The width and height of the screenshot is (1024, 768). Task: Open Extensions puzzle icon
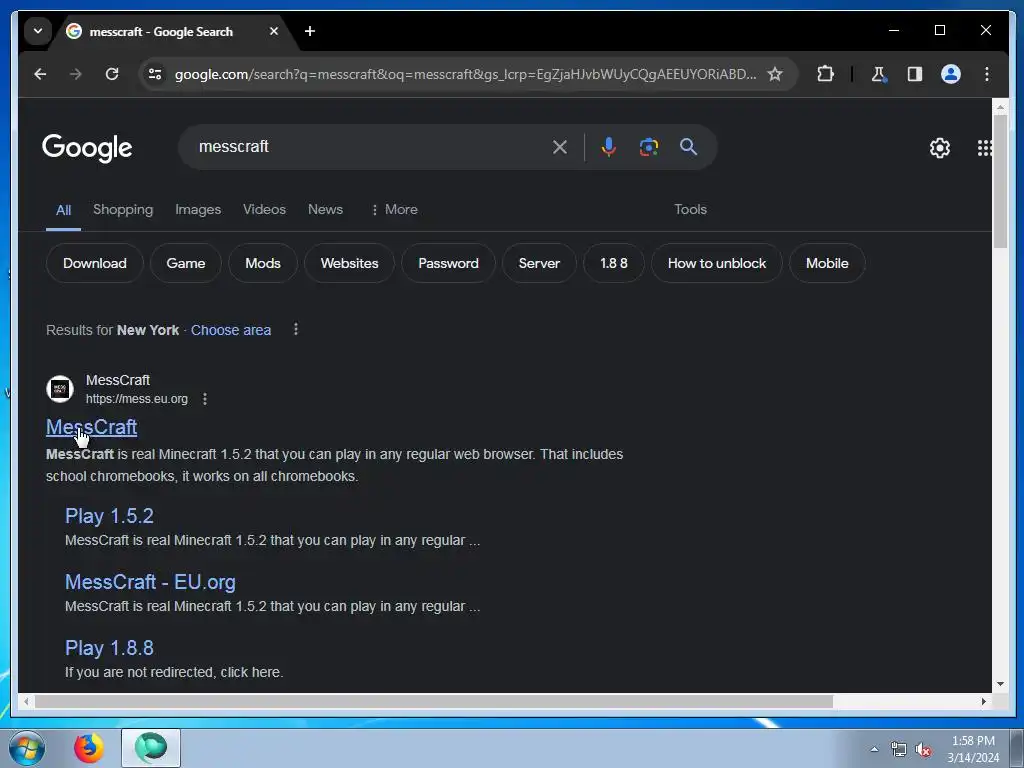825,74
